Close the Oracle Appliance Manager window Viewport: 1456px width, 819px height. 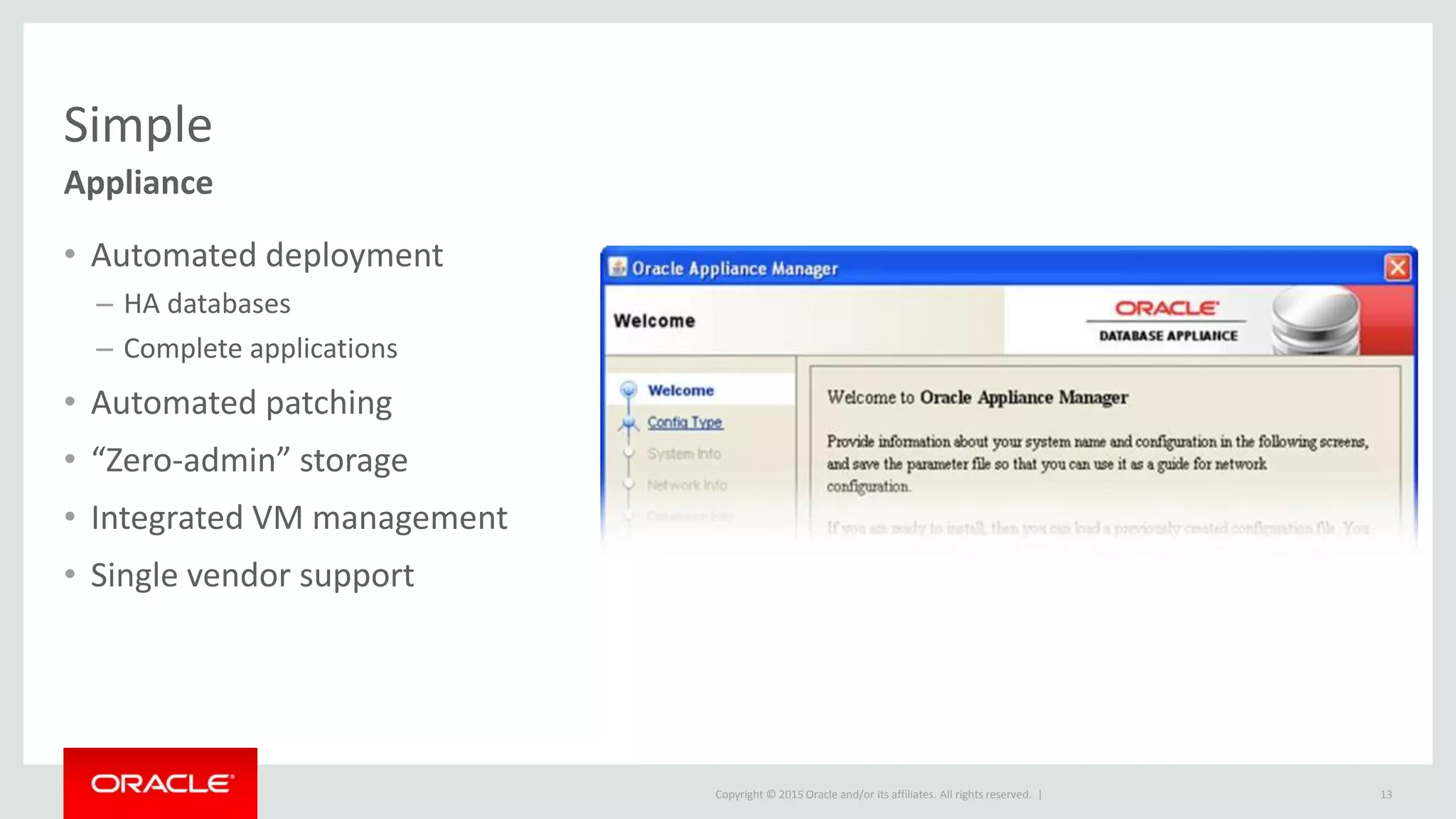[x=1398, y=267]
